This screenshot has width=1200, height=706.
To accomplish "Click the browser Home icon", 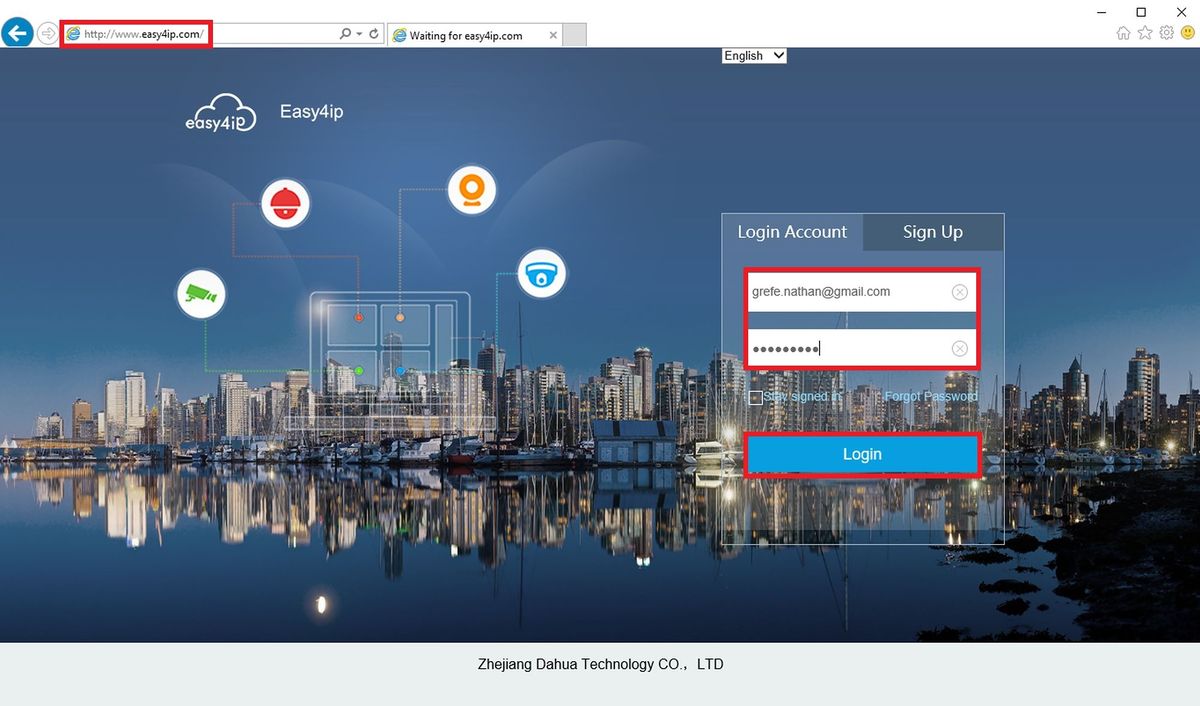I will coord(1123,33).
